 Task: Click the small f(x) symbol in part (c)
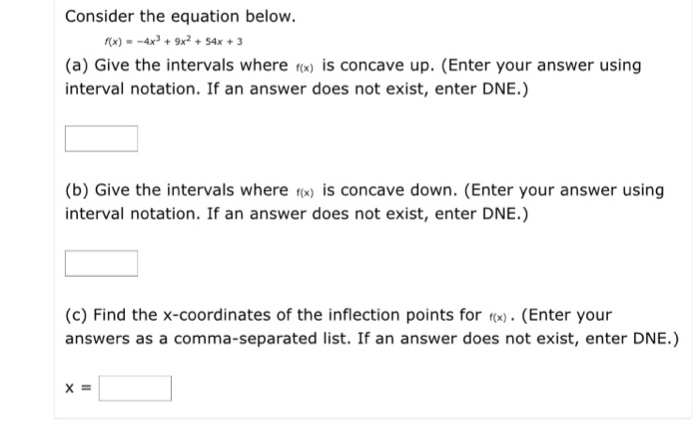pyautogui.click(x=498, y=318)
